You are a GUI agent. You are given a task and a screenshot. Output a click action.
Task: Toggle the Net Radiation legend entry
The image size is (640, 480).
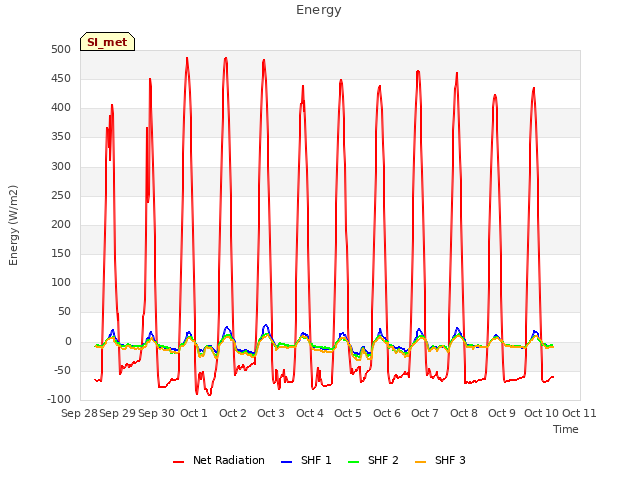tap(219, 460)
